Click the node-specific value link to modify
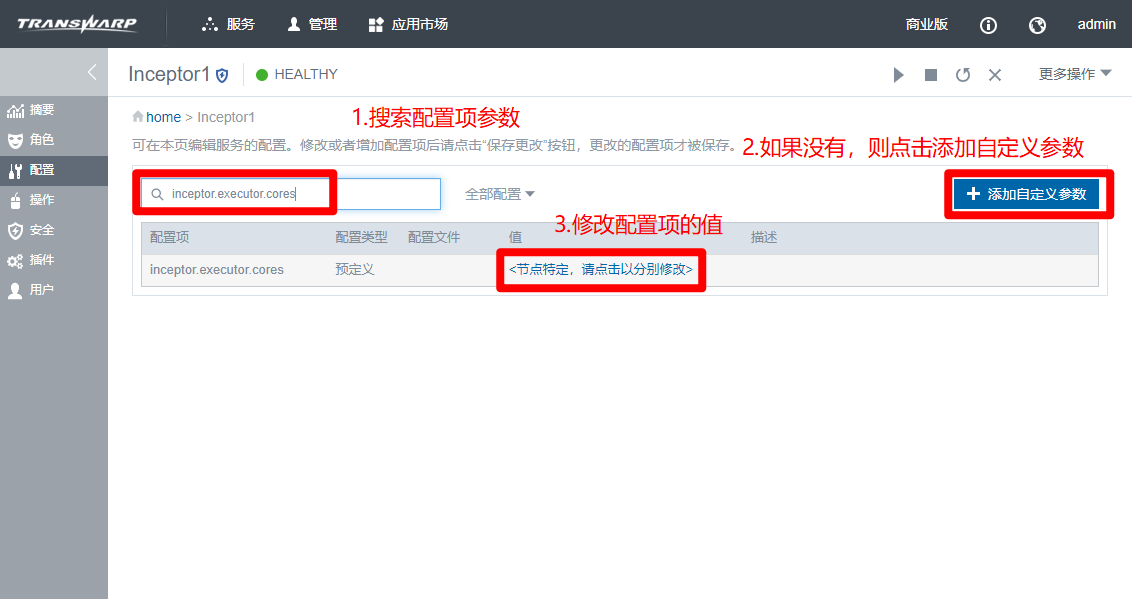Viewport: 1132px width, 599px height. (x=600, y=270)
